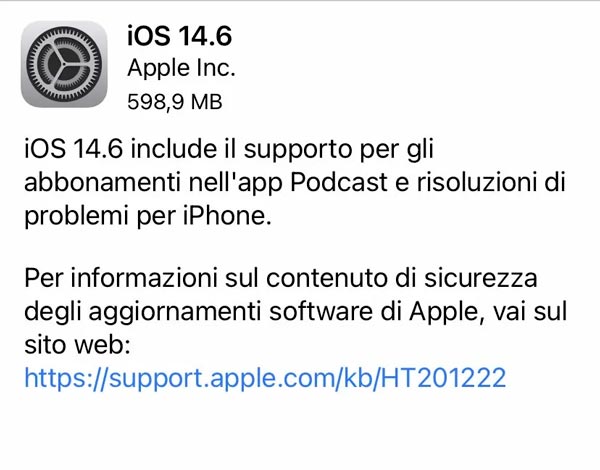Click the 'https://' prefix of the link
600x470 pixels.
coord(66,378)
